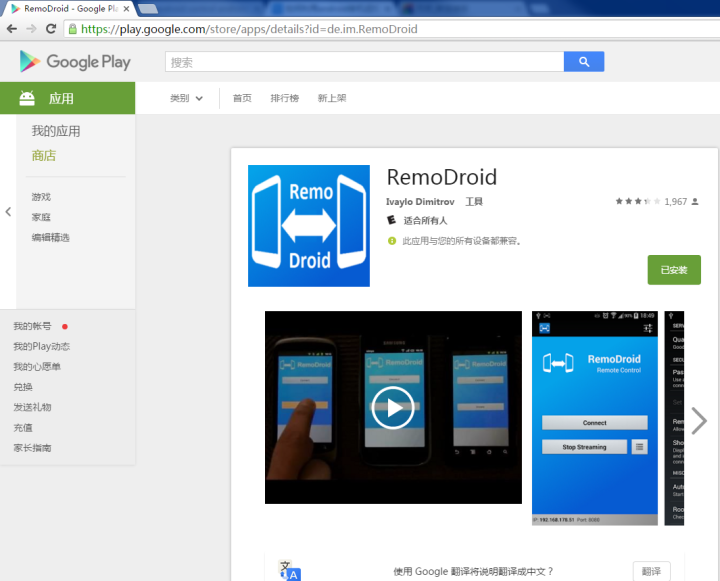Open the 新上架 new releases tab

click(x=332, y=98)
